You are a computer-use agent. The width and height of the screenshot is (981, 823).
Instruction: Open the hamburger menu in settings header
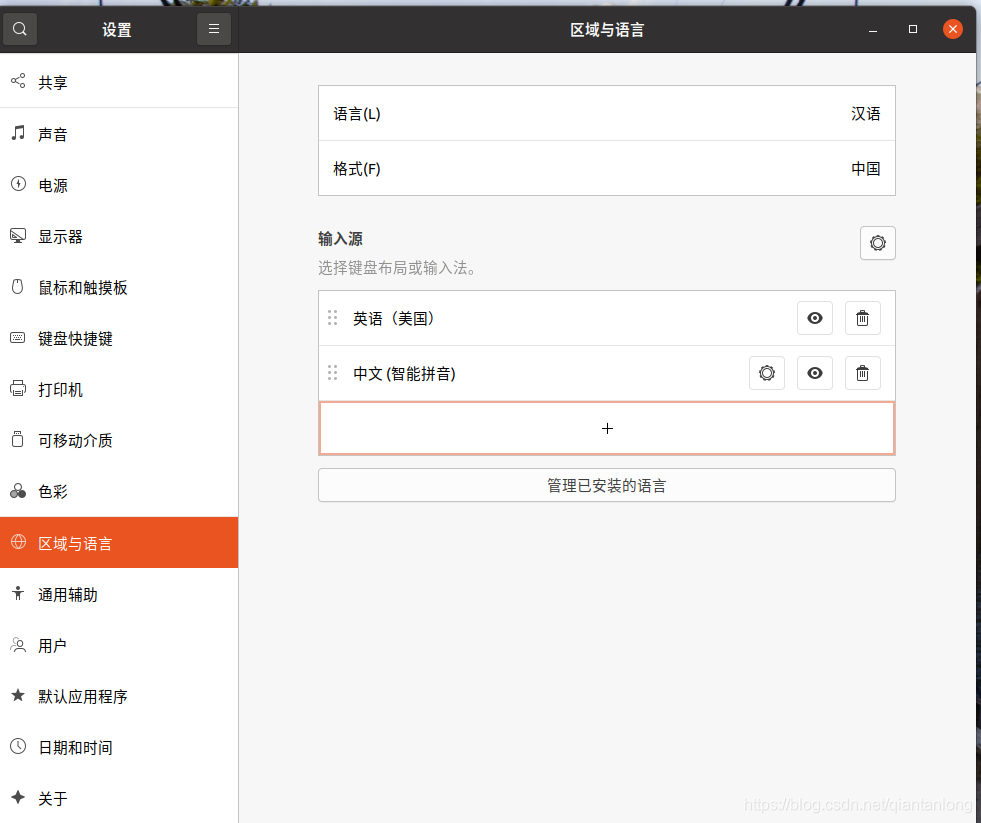coord(213,29)
